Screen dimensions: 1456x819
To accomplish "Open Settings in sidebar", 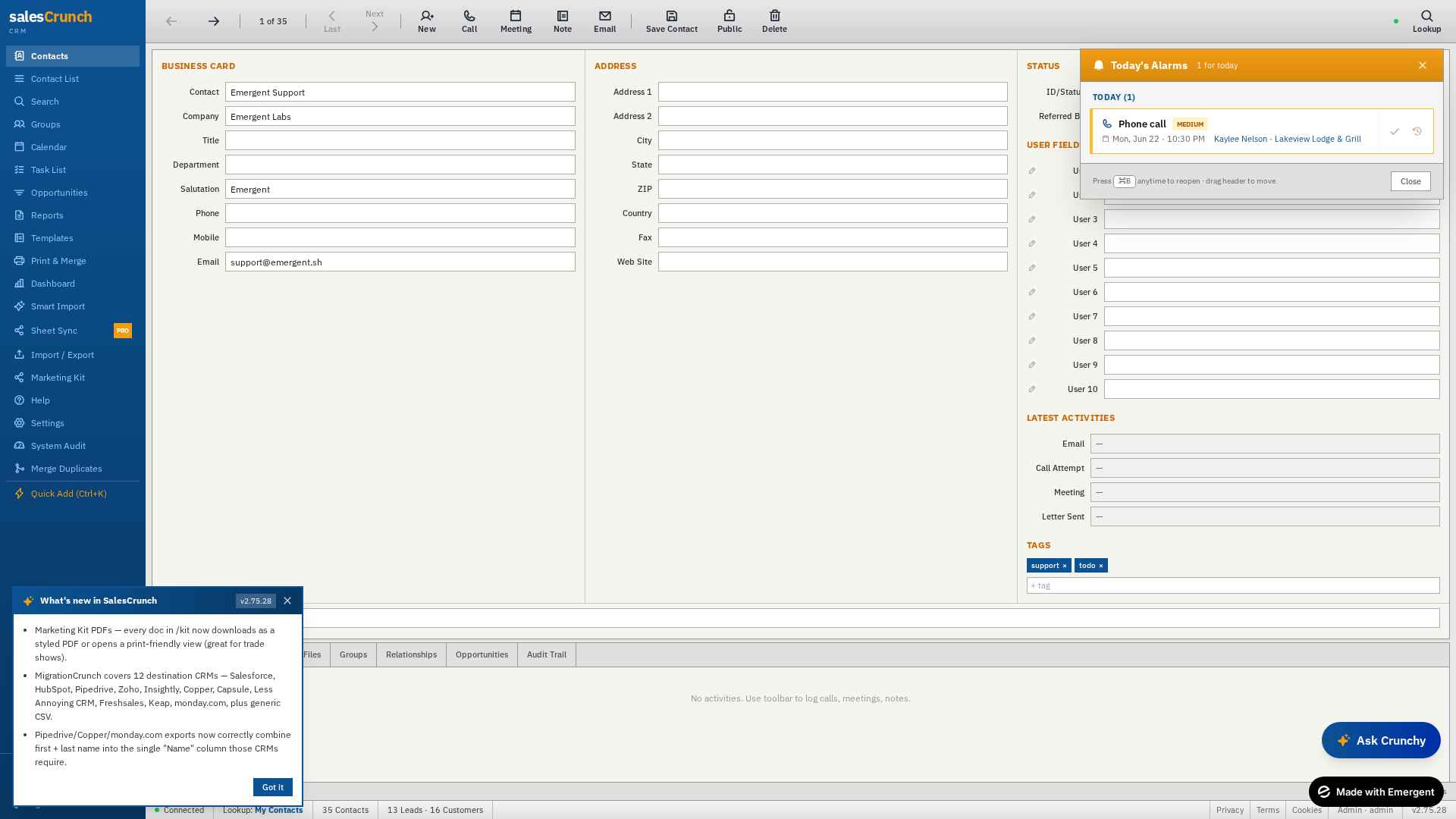I will click(73, 423).
